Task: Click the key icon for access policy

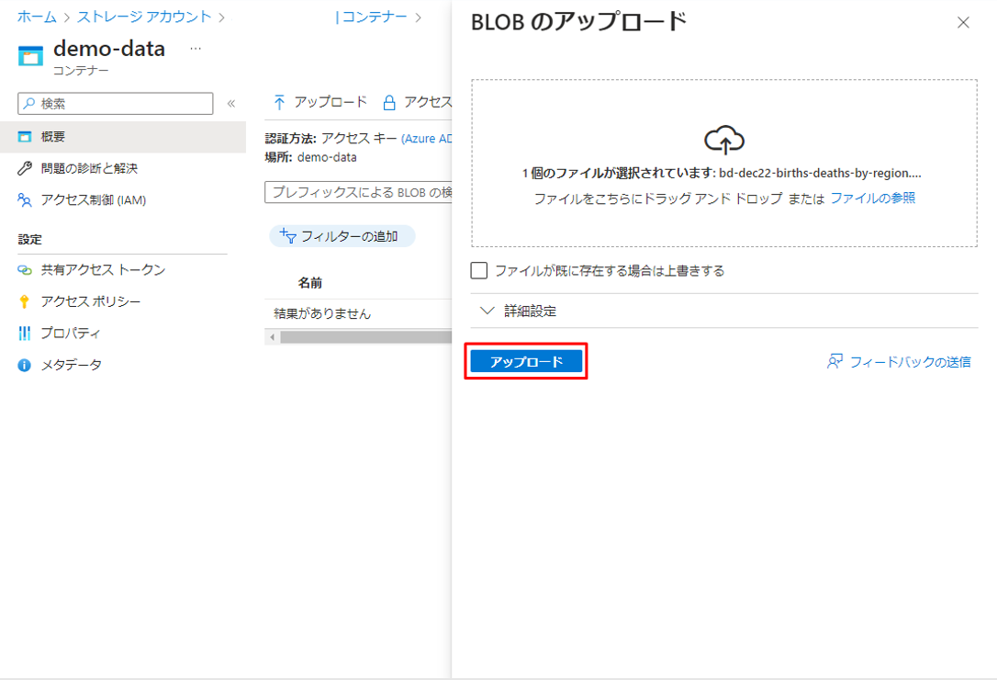Action: click(24, 302)
